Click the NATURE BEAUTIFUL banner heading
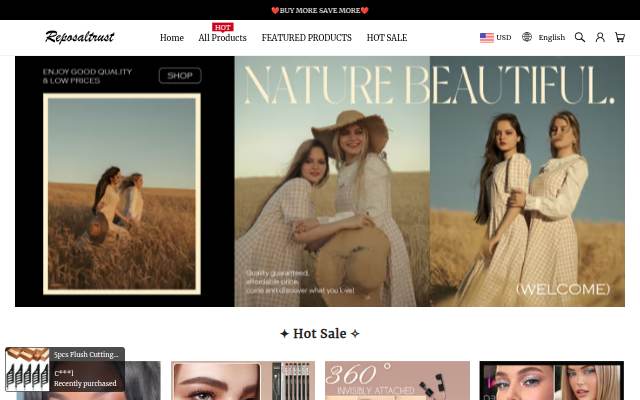Image resolution: width=640 pixels, height=400 pixels. tap(429, 85)
